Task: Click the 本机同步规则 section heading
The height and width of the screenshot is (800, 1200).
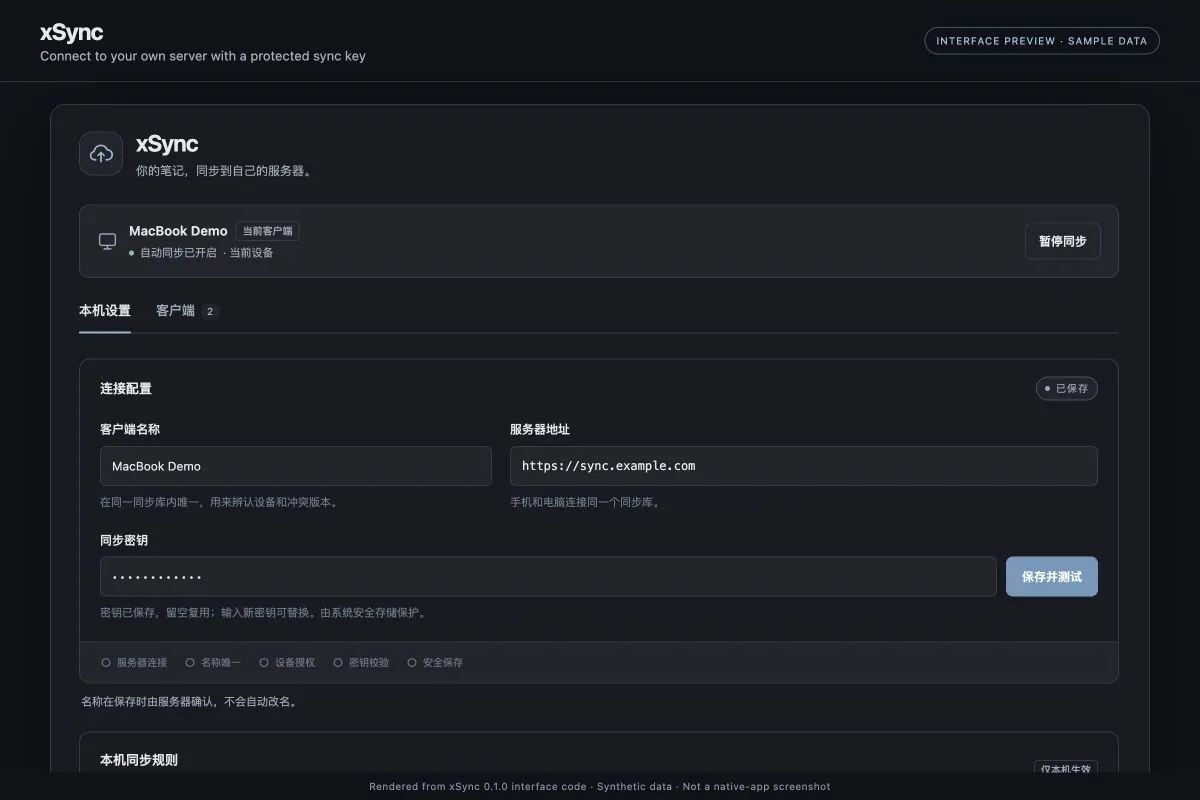Action: tap(139, 760)
